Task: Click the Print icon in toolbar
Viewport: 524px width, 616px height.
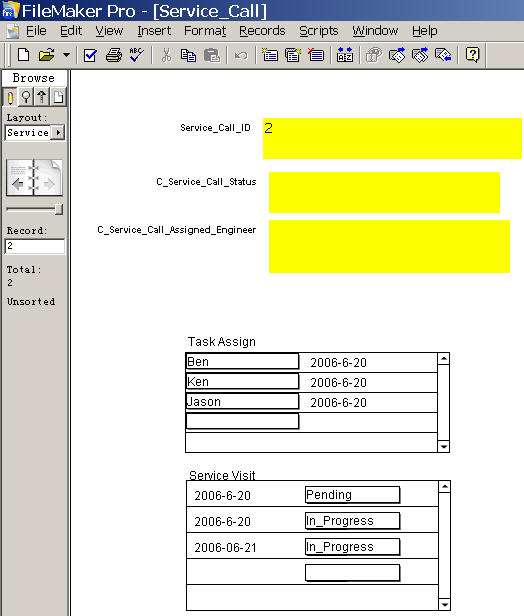Action: coord(114,55)
